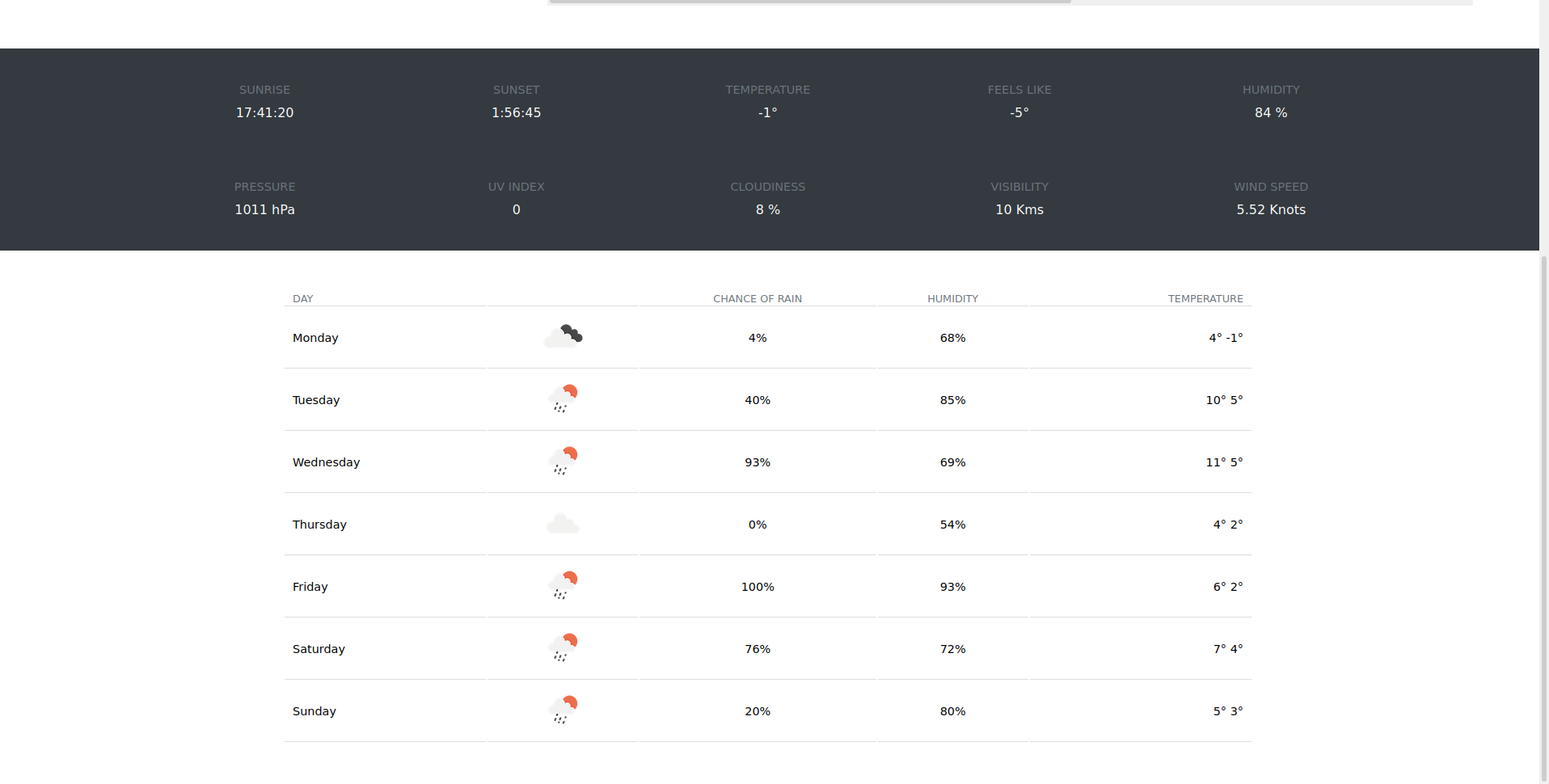
Task: Click Friday's 6° 2° temperature
Action: point(1228,587)
